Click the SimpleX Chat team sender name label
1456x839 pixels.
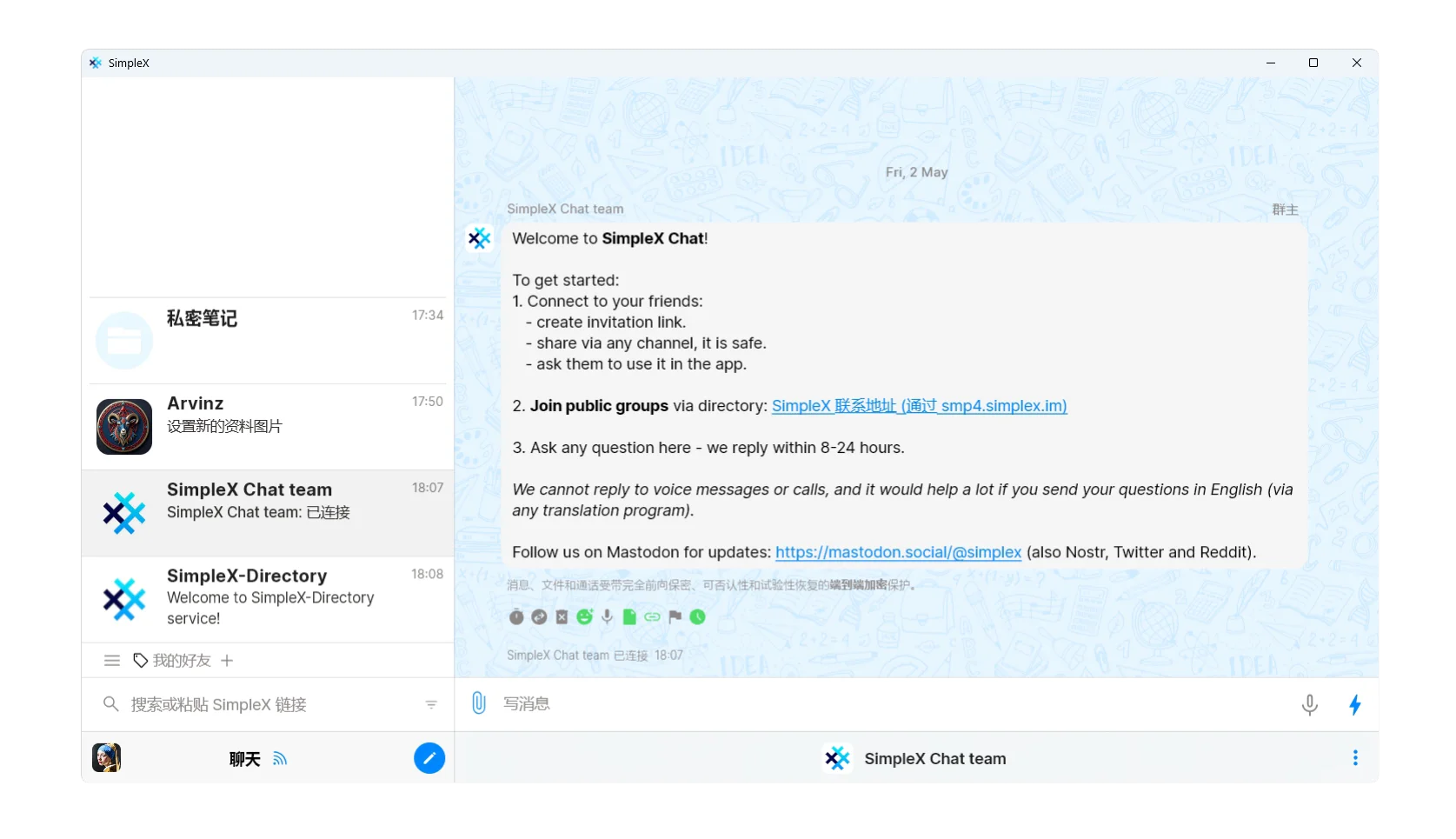pos(565,209)
